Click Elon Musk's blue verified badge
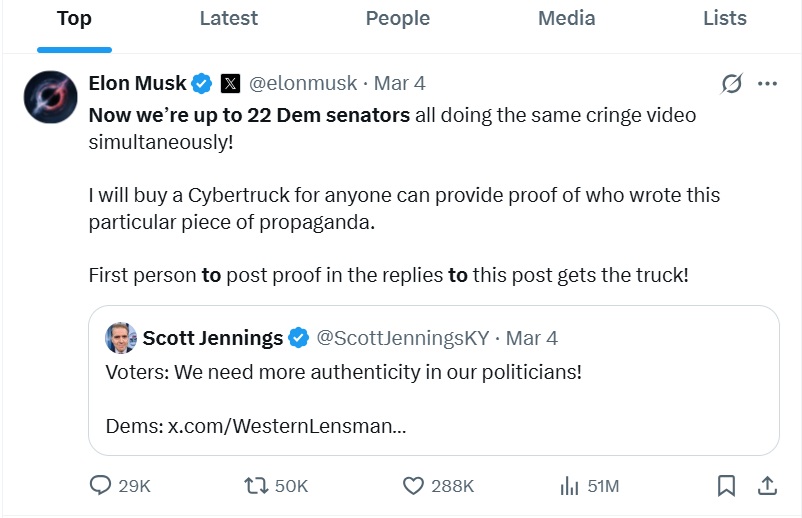 click(x=202, y=83)
